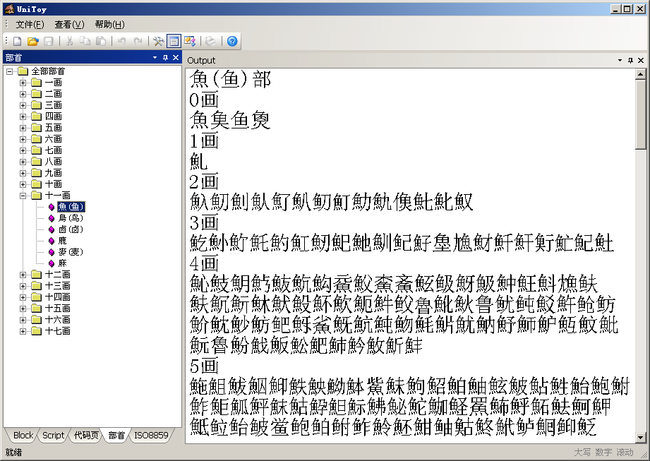Open the blue Help question mark icon
The width and height of the screenshot is (650, 461).
(x=232, y=41)
